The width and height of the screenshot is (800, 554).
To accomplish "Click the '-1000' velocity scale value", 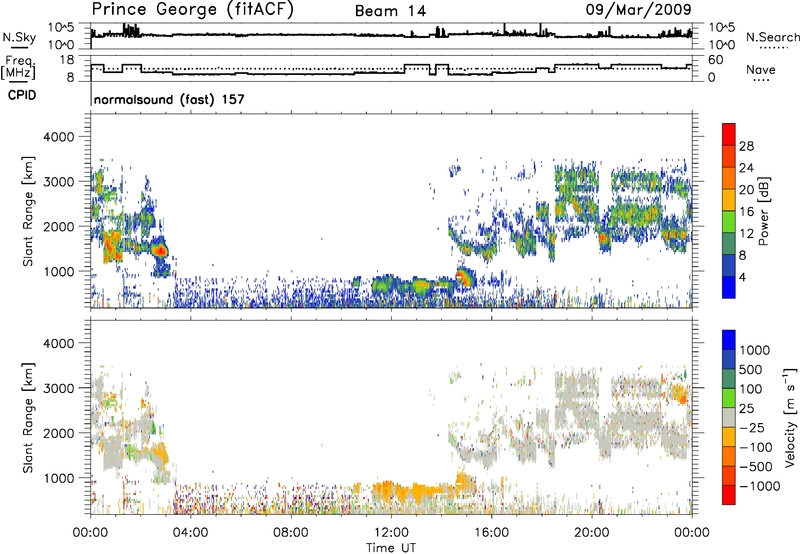I will [759, 486].
